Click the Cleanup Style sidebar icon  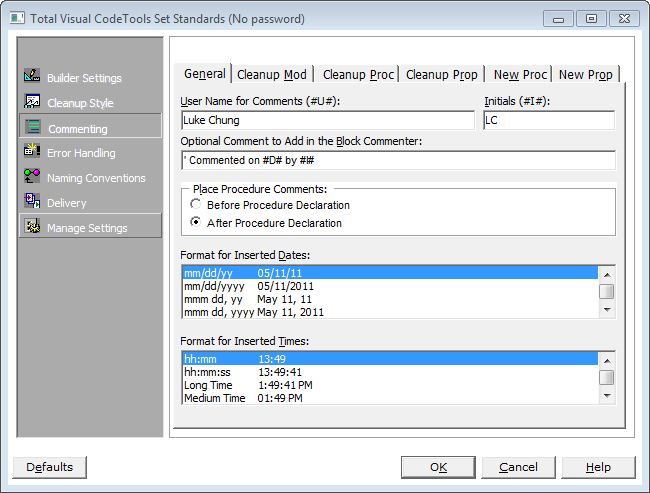tap(32, 101)
